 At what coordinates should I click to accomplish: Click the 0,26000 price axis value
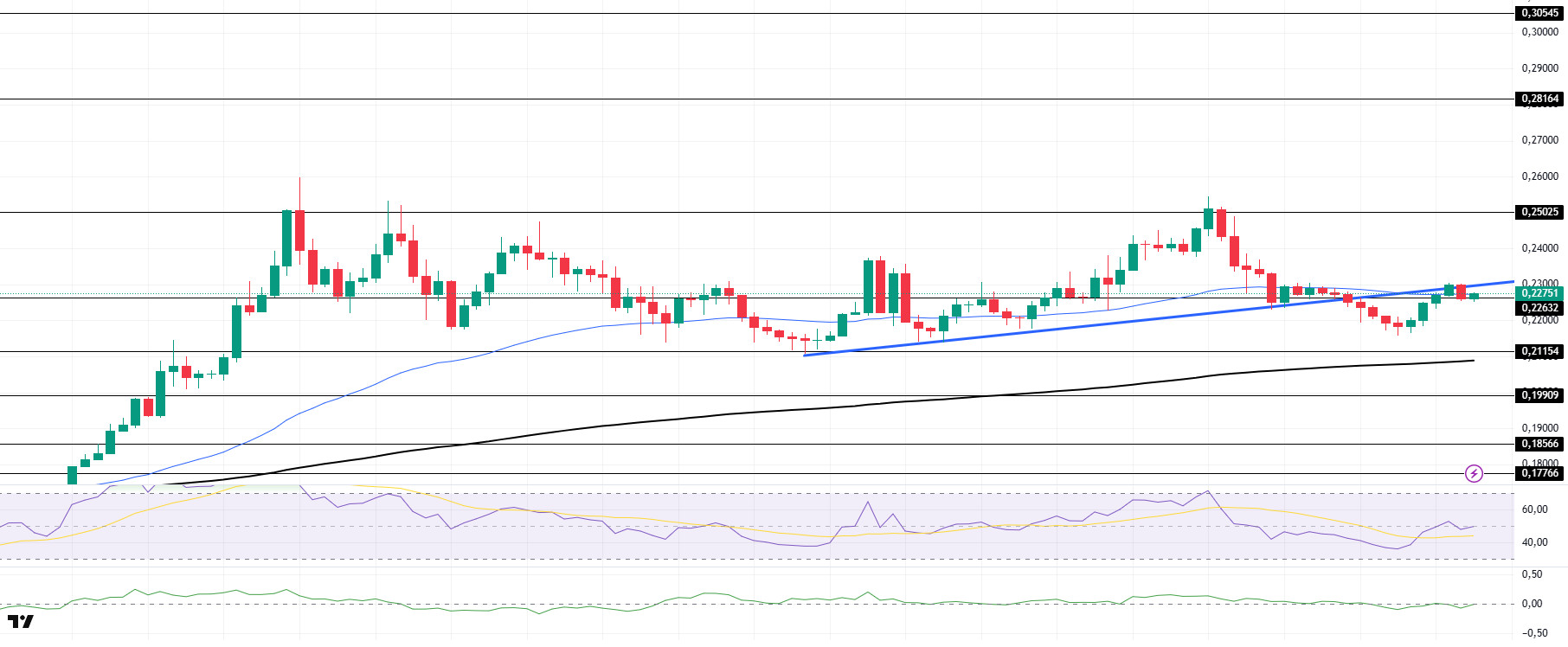coord(1540,176)
